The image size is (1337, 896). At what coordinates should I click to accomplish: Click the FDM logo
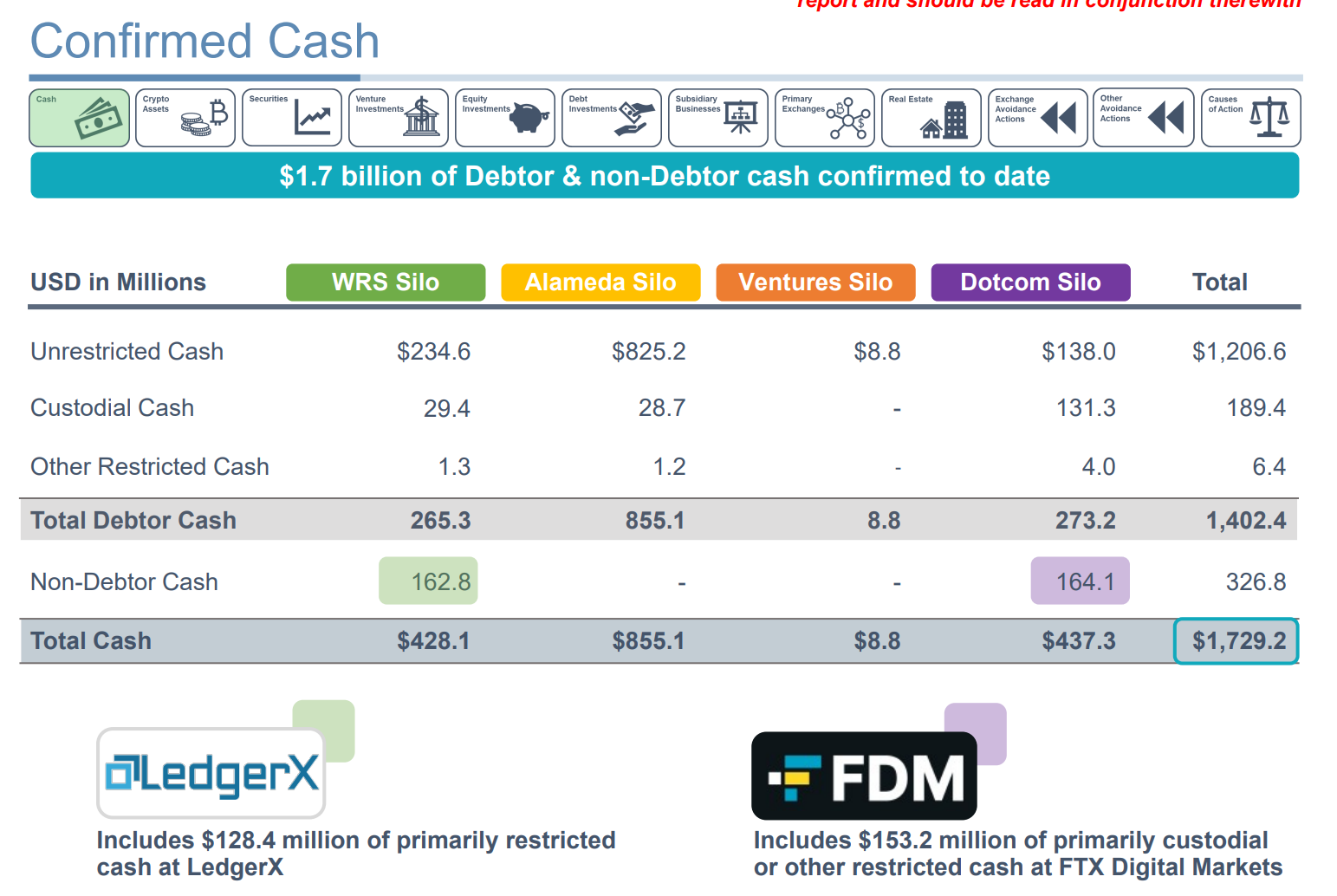point(863,775)
